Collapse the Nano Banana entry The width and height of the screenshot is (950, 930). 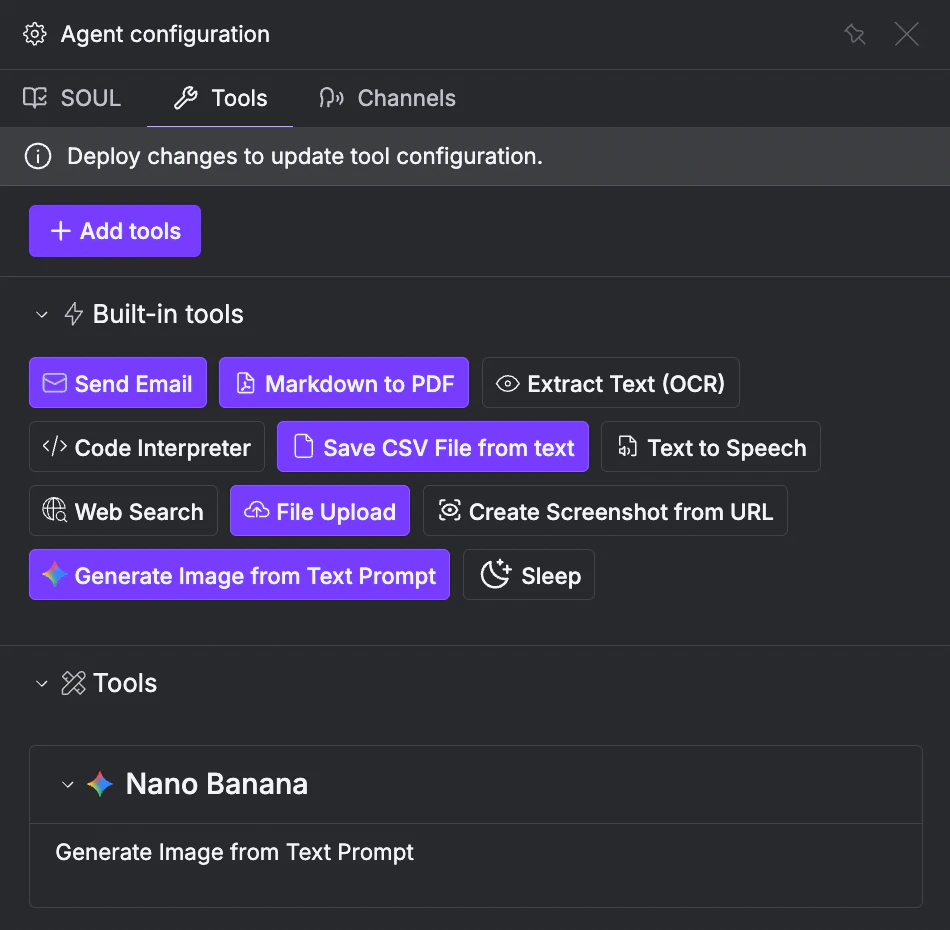pos(68,784)
